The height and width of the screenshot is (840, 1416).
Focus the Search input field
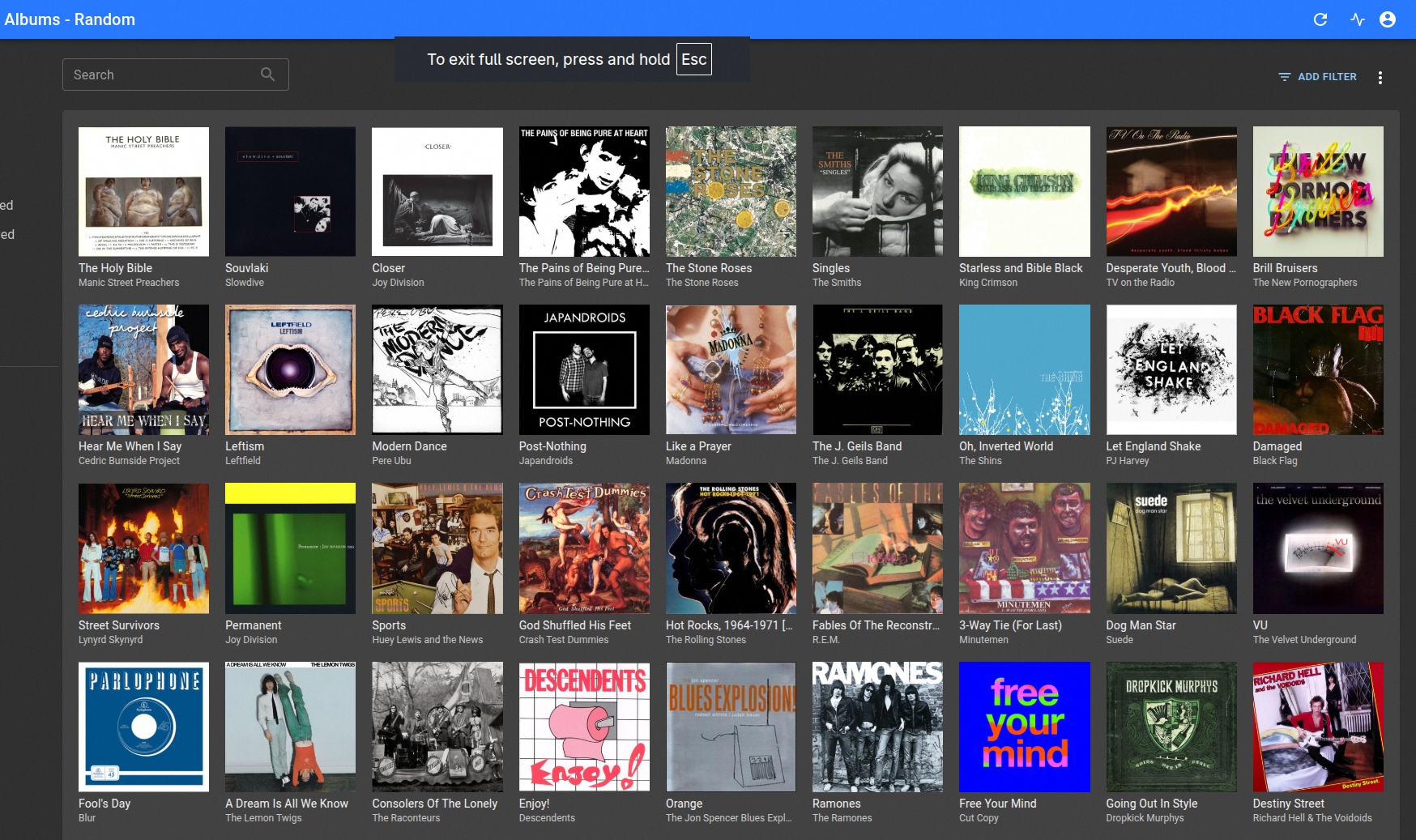click(162, 75)
